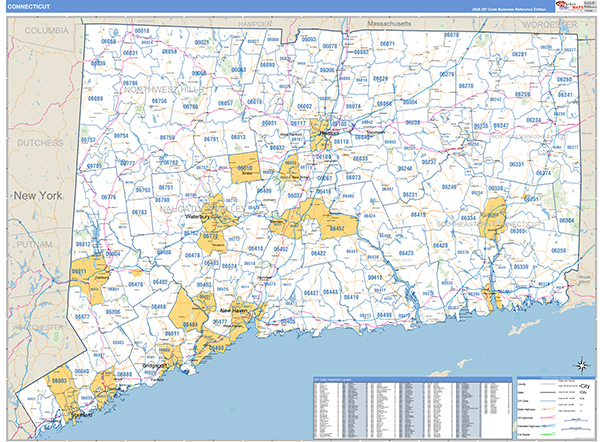The height and width of the screenshot is (442, 600).
Task: Click ZIP code 06249
Action: [449, 187]
